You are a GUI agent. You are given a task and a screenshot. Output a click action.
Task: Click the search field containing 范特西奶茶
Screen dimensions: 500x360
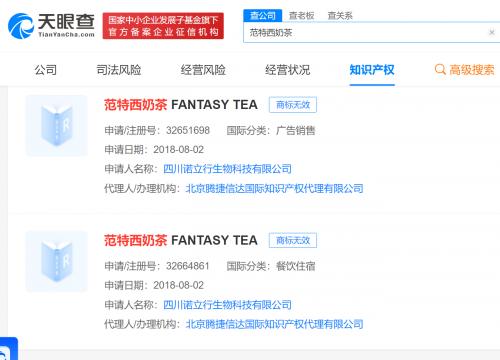point(372,32)
